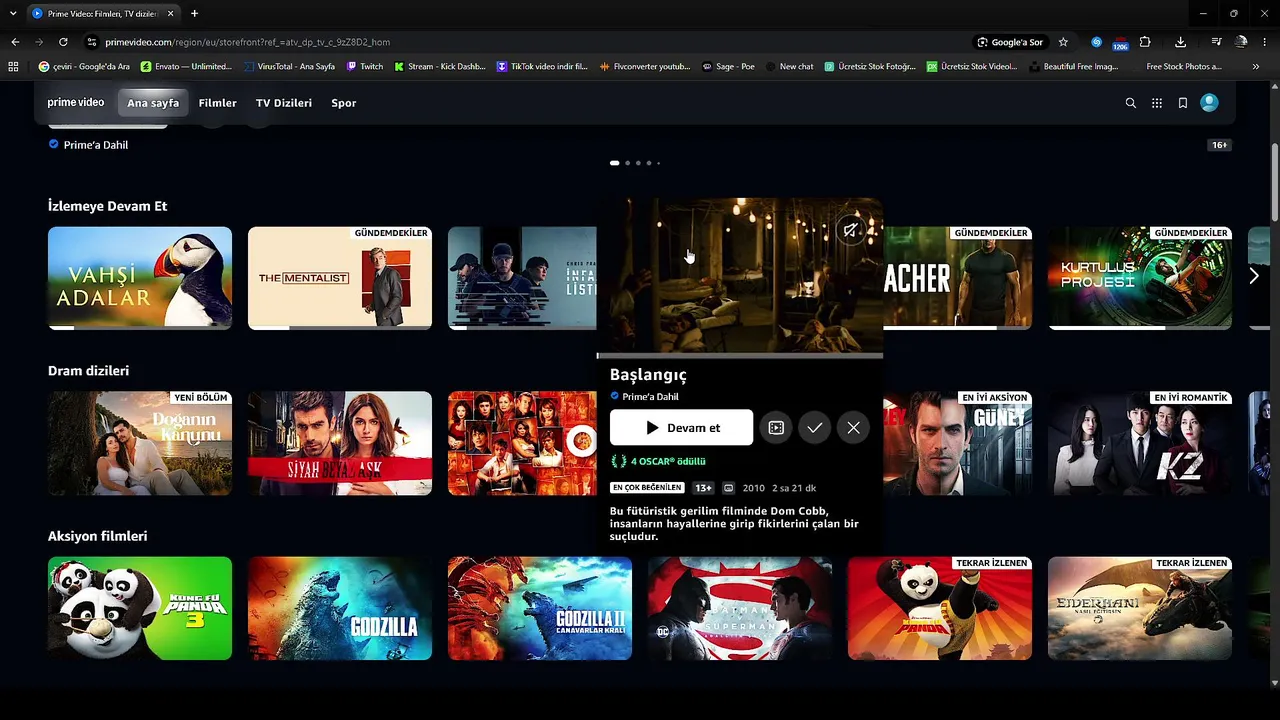Open the Free Stock Photos bookmark
Viewport: 1280px width, 720px height.
click(x=1176, y=67)
